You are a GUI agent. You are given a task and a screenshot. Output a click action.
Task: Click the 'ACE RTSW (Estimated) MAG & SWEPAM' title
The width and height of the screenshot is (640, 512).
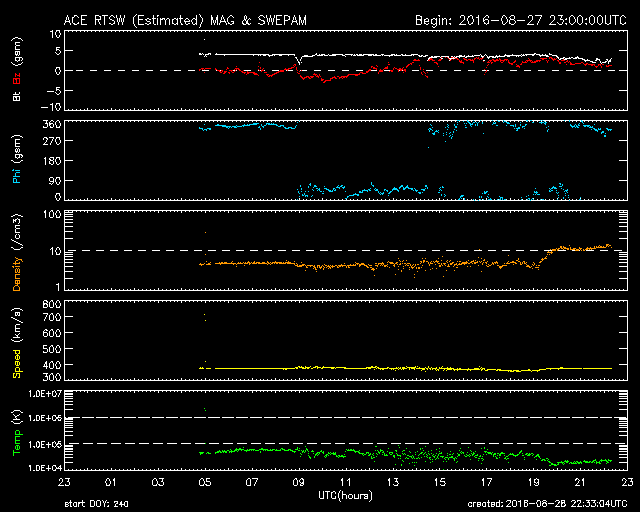185,20
